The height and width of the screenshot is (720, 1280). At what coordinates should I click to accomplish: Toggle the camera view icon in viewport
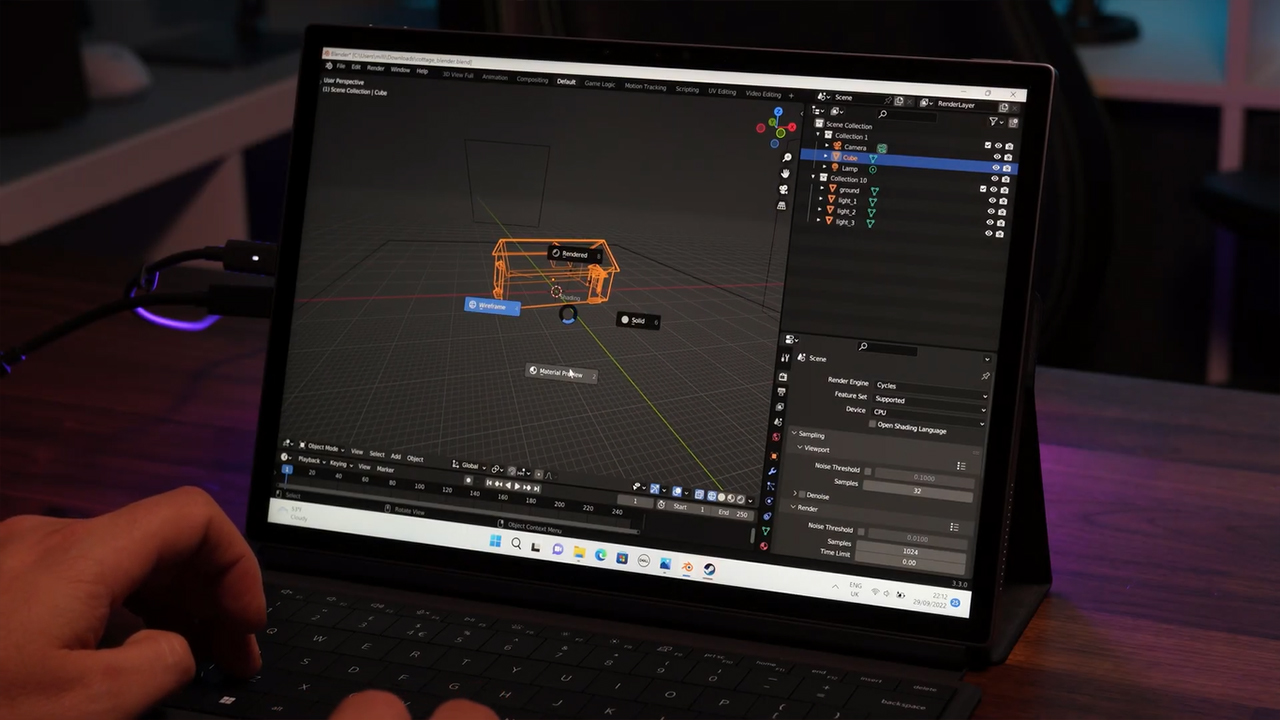coord(782,189)
